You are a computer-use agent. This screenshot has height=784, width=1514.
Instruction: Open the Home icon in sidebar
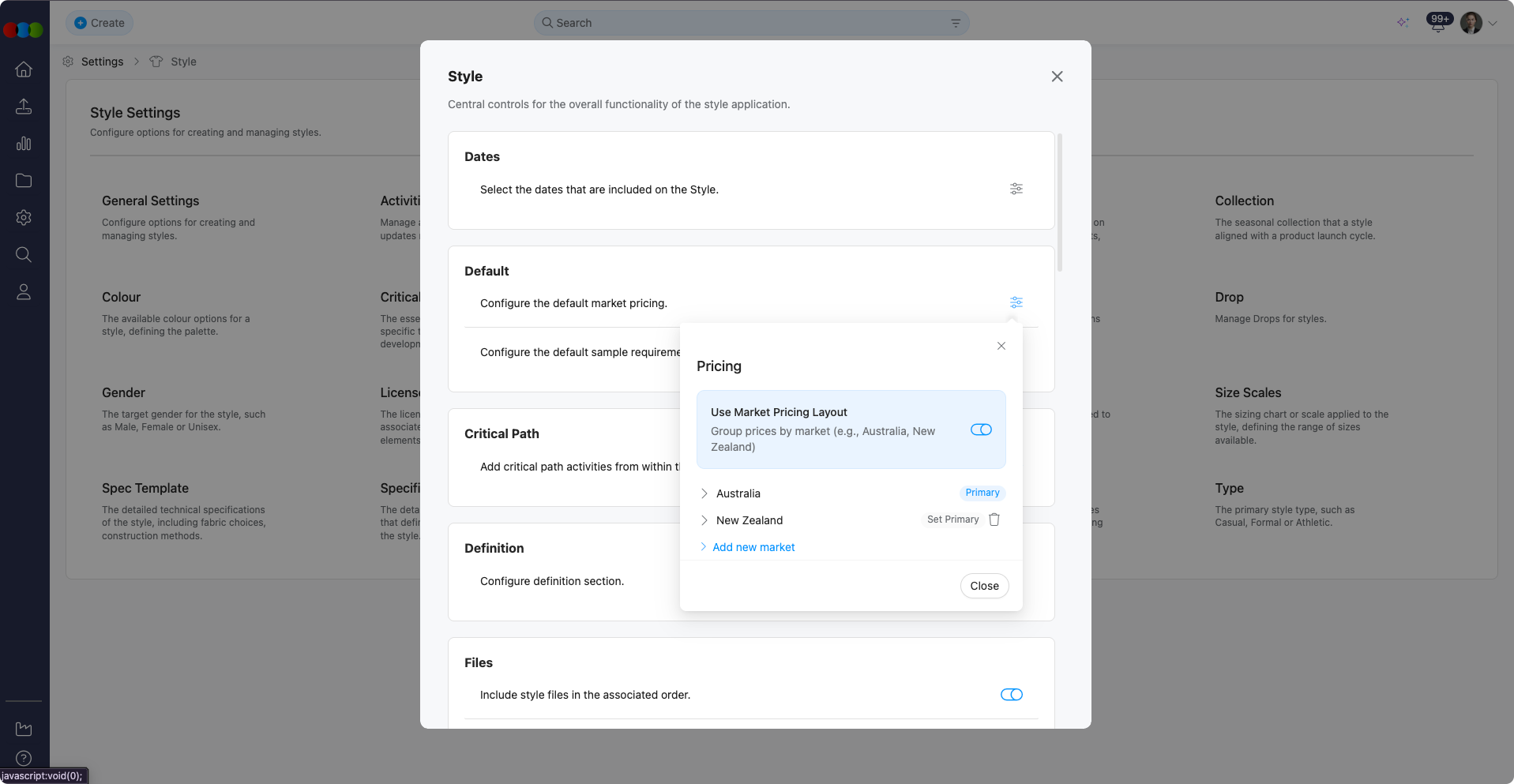click(x=24, y=69)
